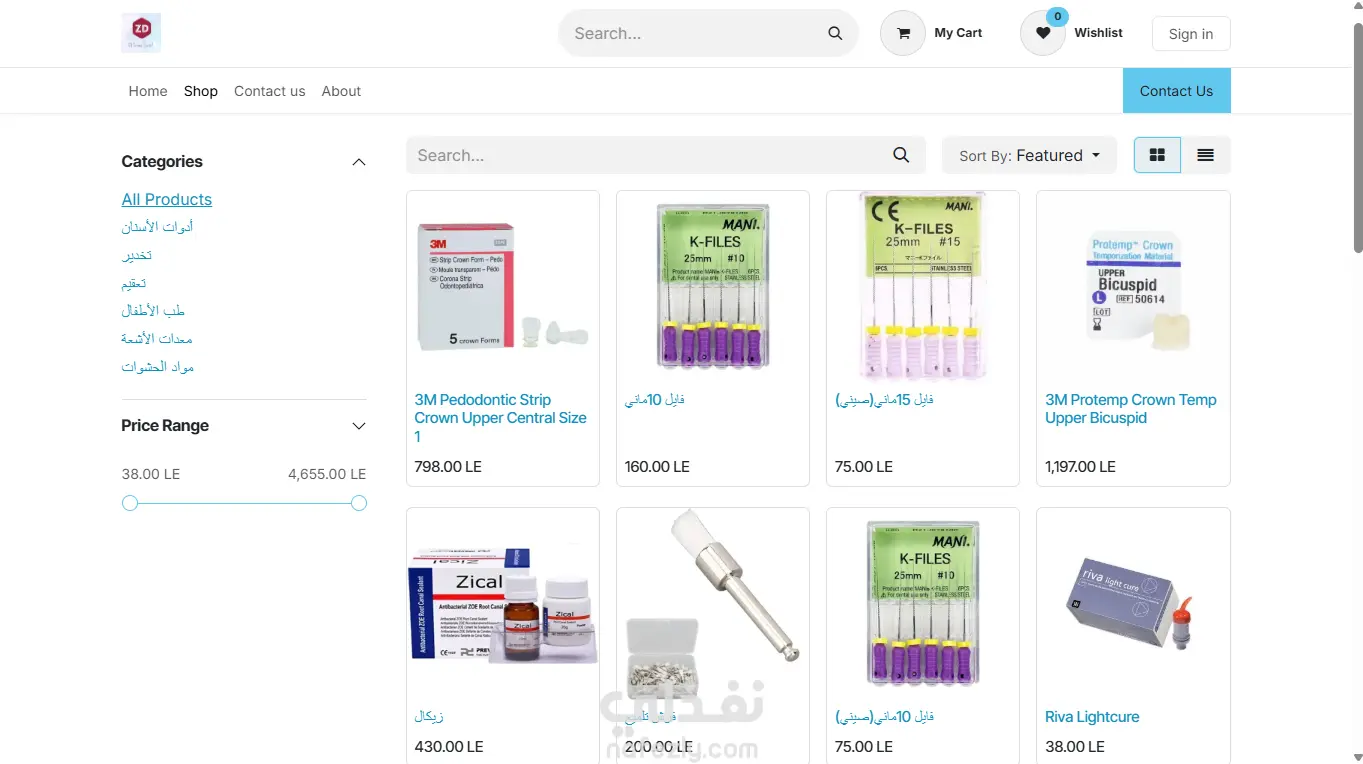1363x764 pixels.
Task: Click the ZD store logo
Action: tap(141, 33)
